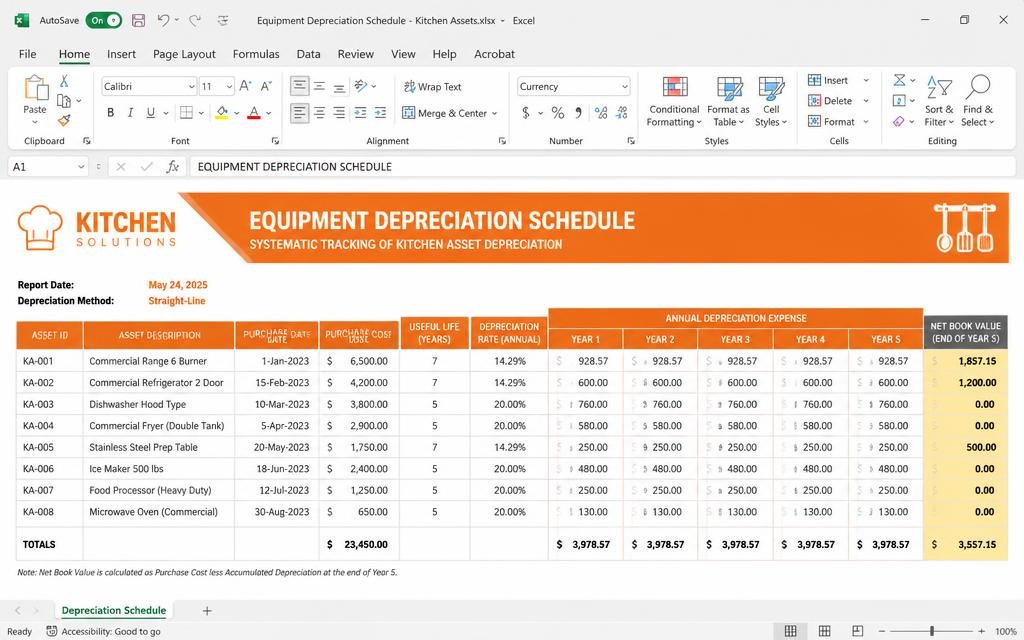
Task: Apply Comma Style number format
Action: pos(579,113)
